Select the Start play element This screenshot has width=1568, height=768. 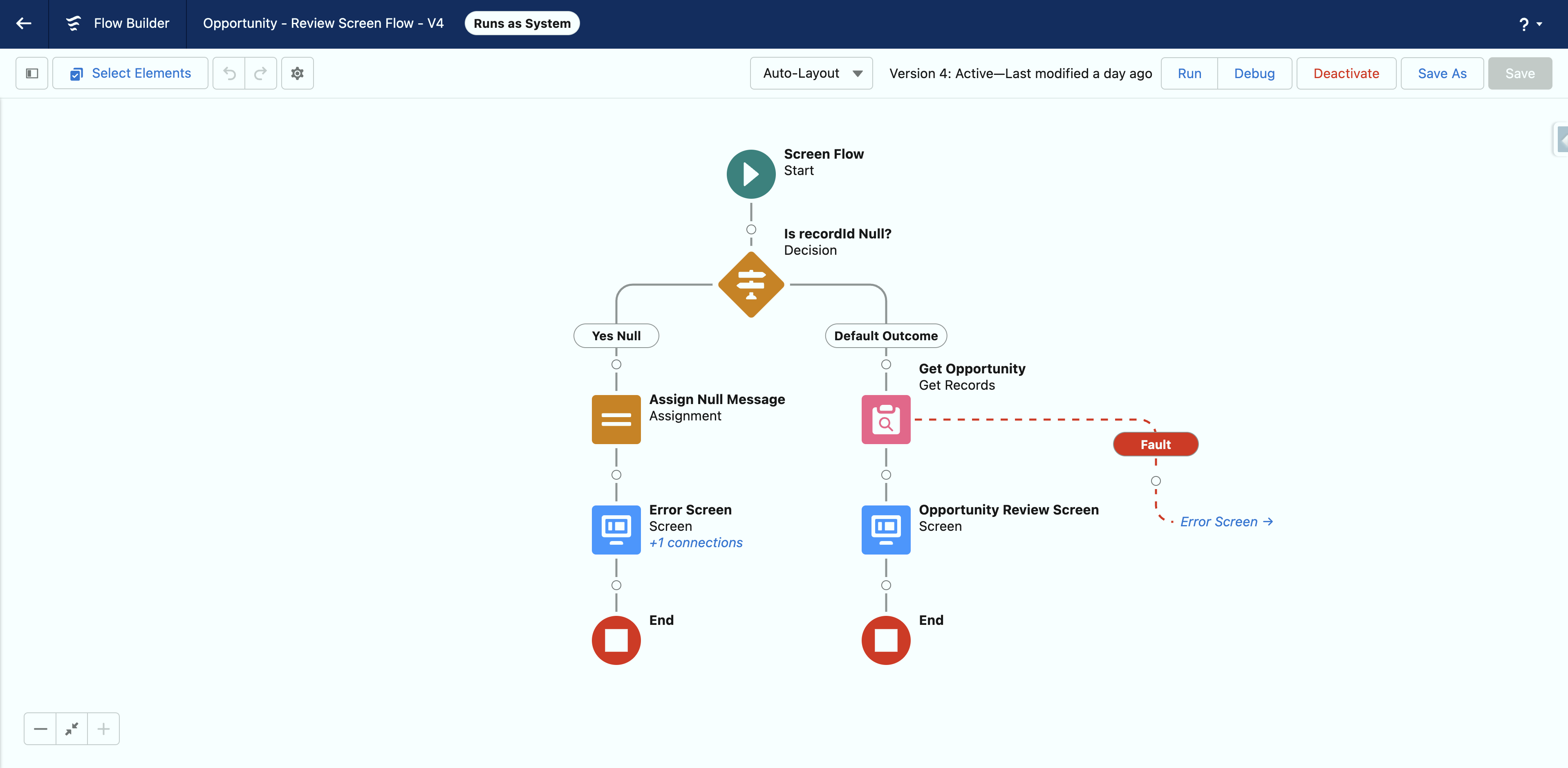click(x=750, y=174)
